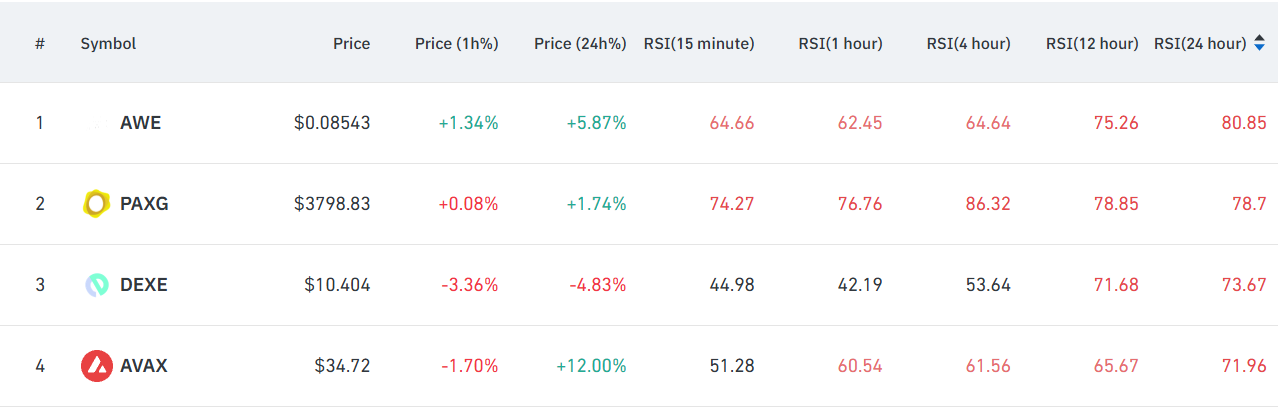
Task: Sort by RSI(12 hour) column
Action: 1092,44
